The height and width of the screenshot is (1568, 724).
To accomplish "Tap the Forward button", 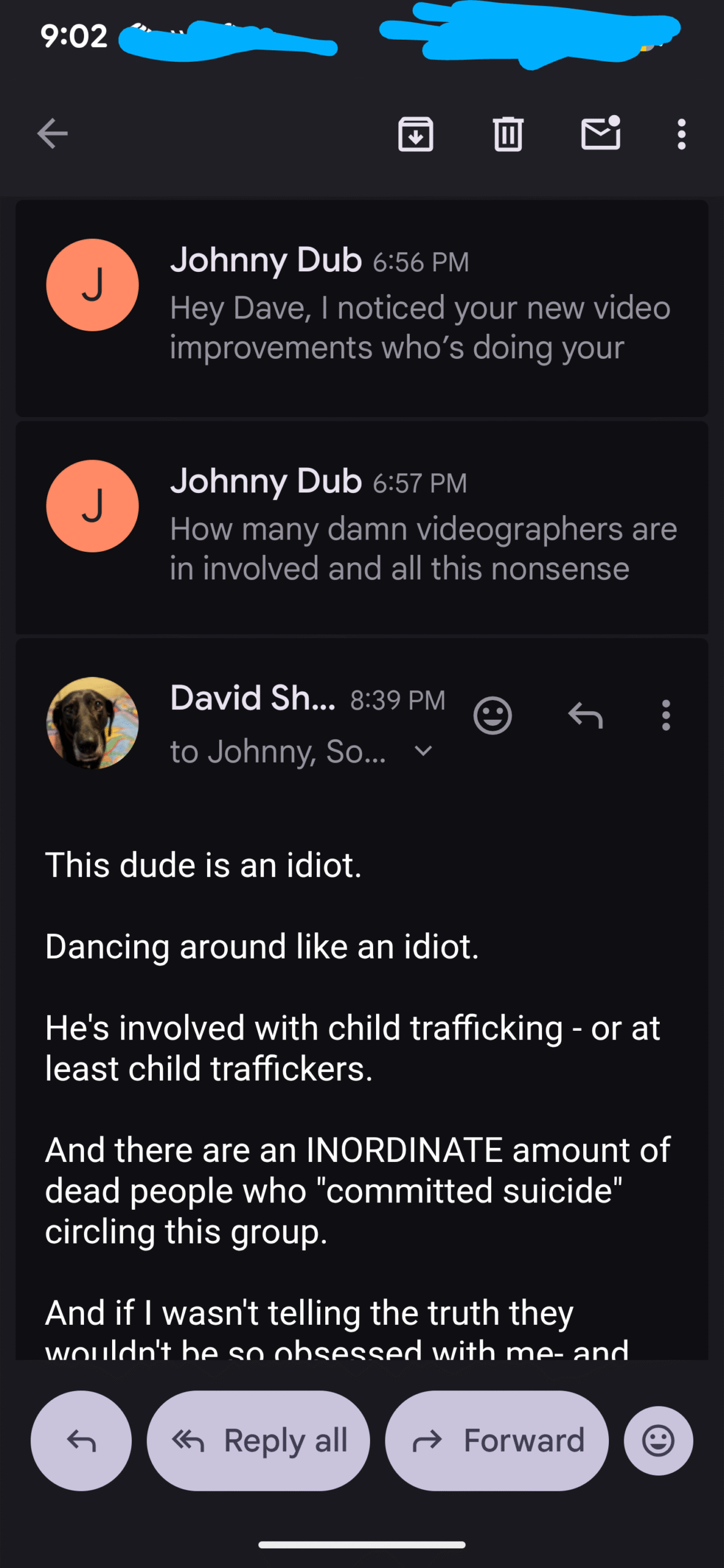I will pyautogui.click(x=497, y=1441).
